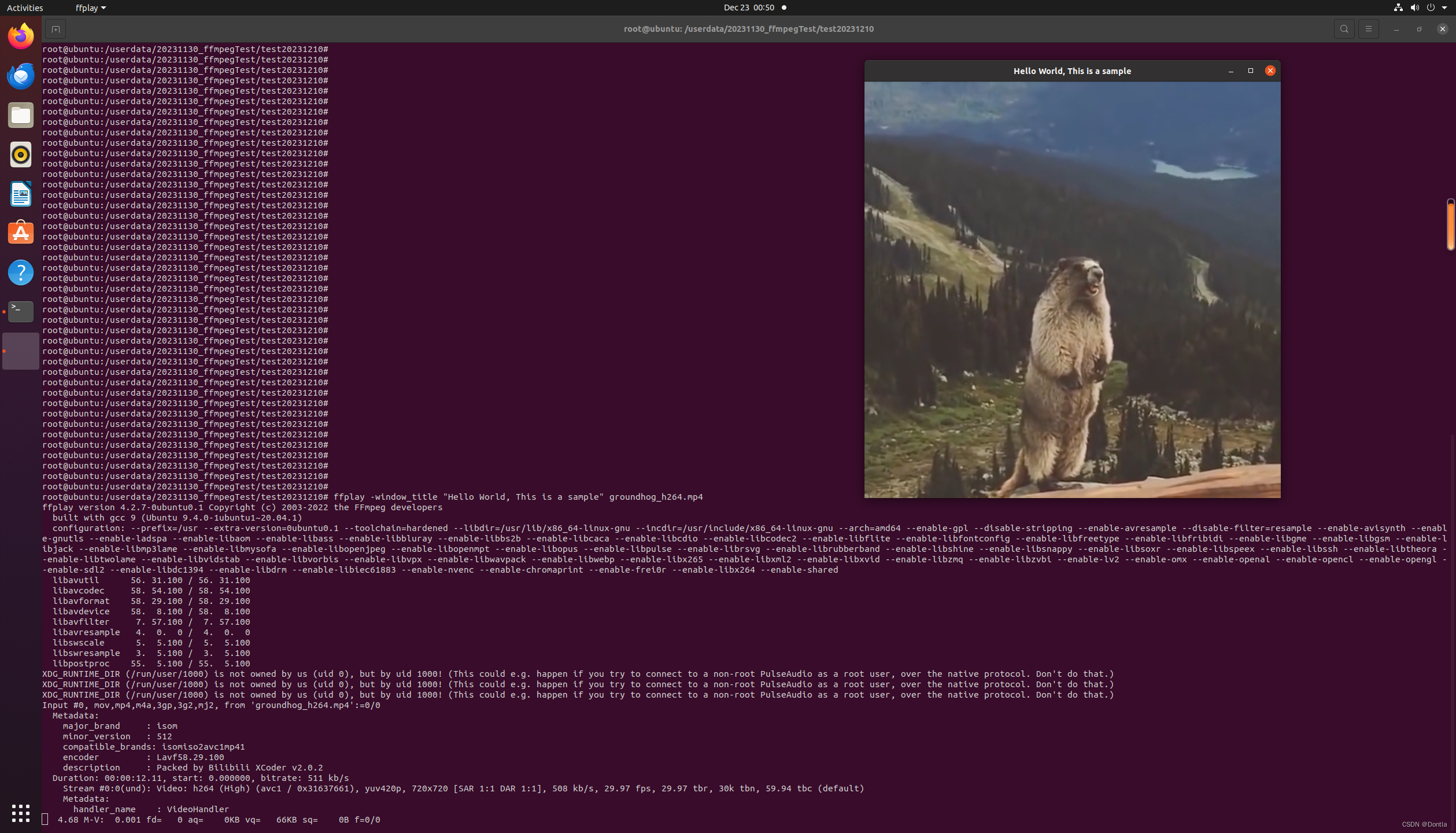Open the clock Dec 23 00:50

tap(748, 8)
